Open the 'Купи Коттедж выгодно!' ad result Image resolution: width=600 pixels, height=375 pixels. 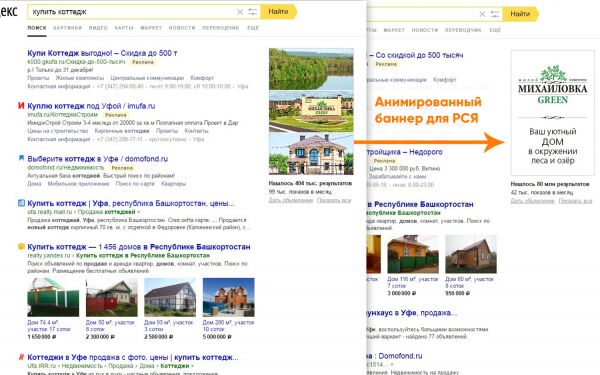point(102,53)
